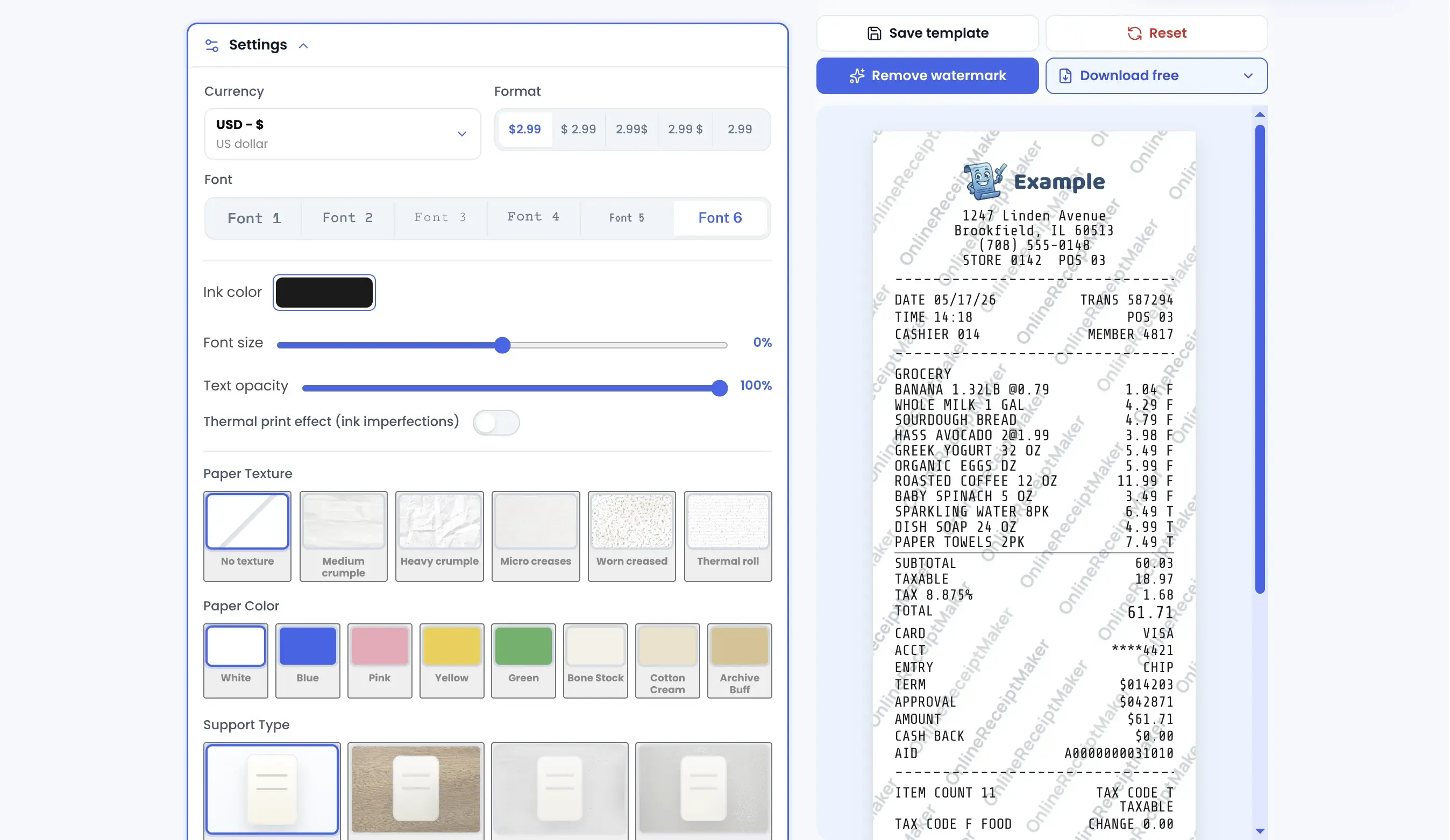Click the Save template button
This screenshot has height=840, width=1450.
[x=927, y=33]
